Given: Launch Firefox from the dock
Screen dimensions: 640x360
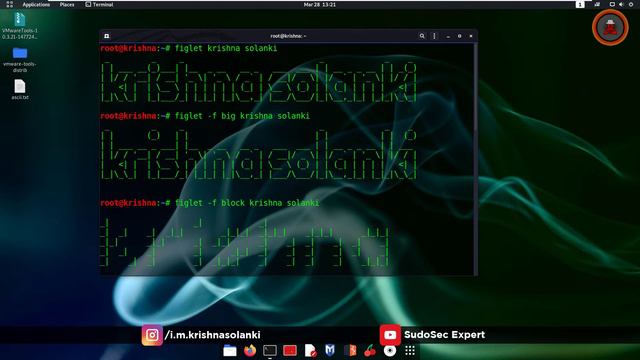Looking at the screenshot, I should [x=250, y=351].
